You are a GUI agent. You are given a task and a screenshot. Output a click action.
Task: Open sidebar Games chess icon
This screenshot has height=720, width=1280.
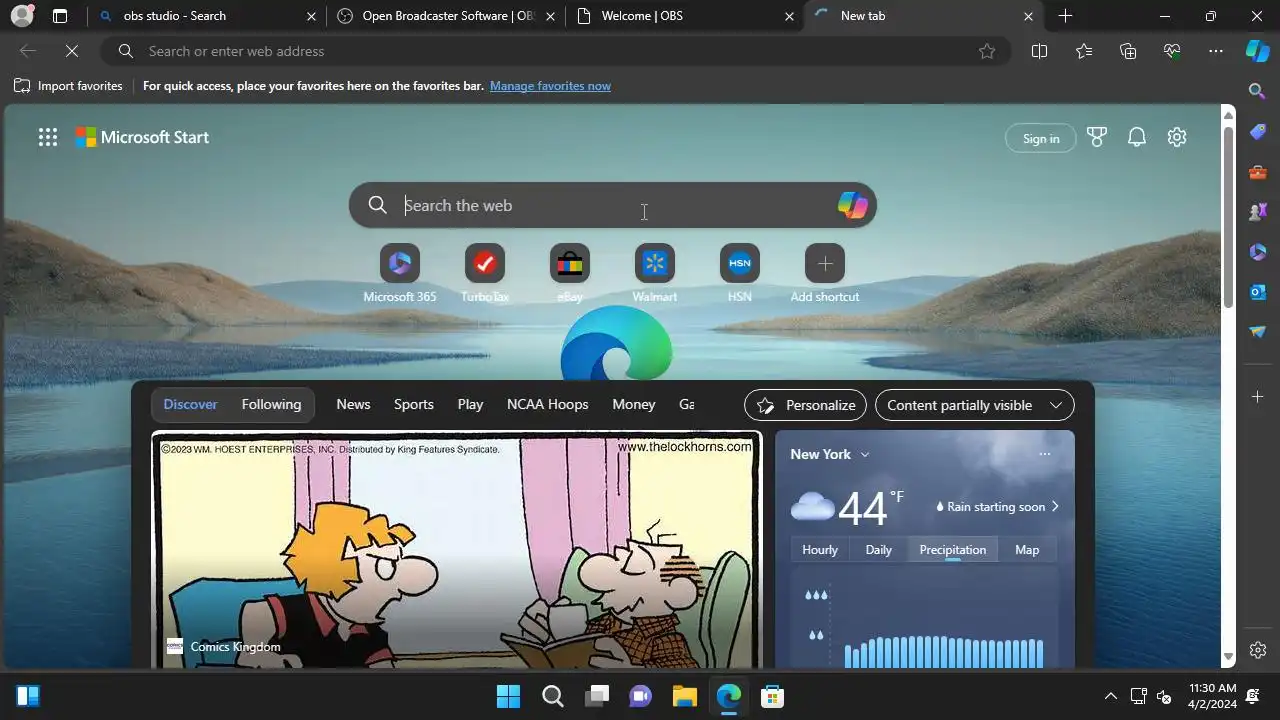pyautogui.click(x=1258, y=212)
